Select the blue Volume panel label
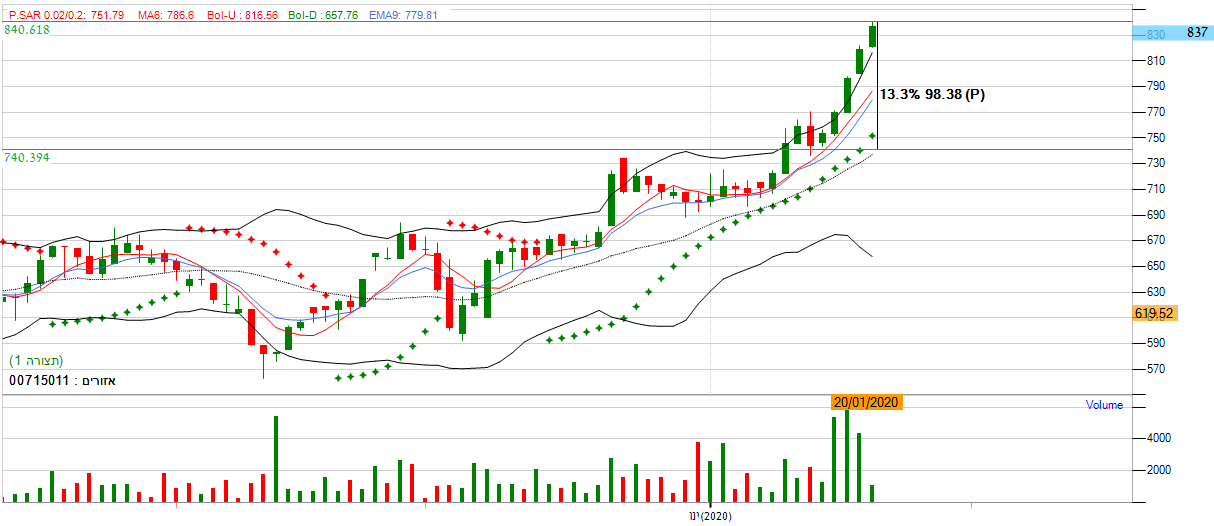Viewport: 1214px width, 526px height. [x=1104, y=405]
